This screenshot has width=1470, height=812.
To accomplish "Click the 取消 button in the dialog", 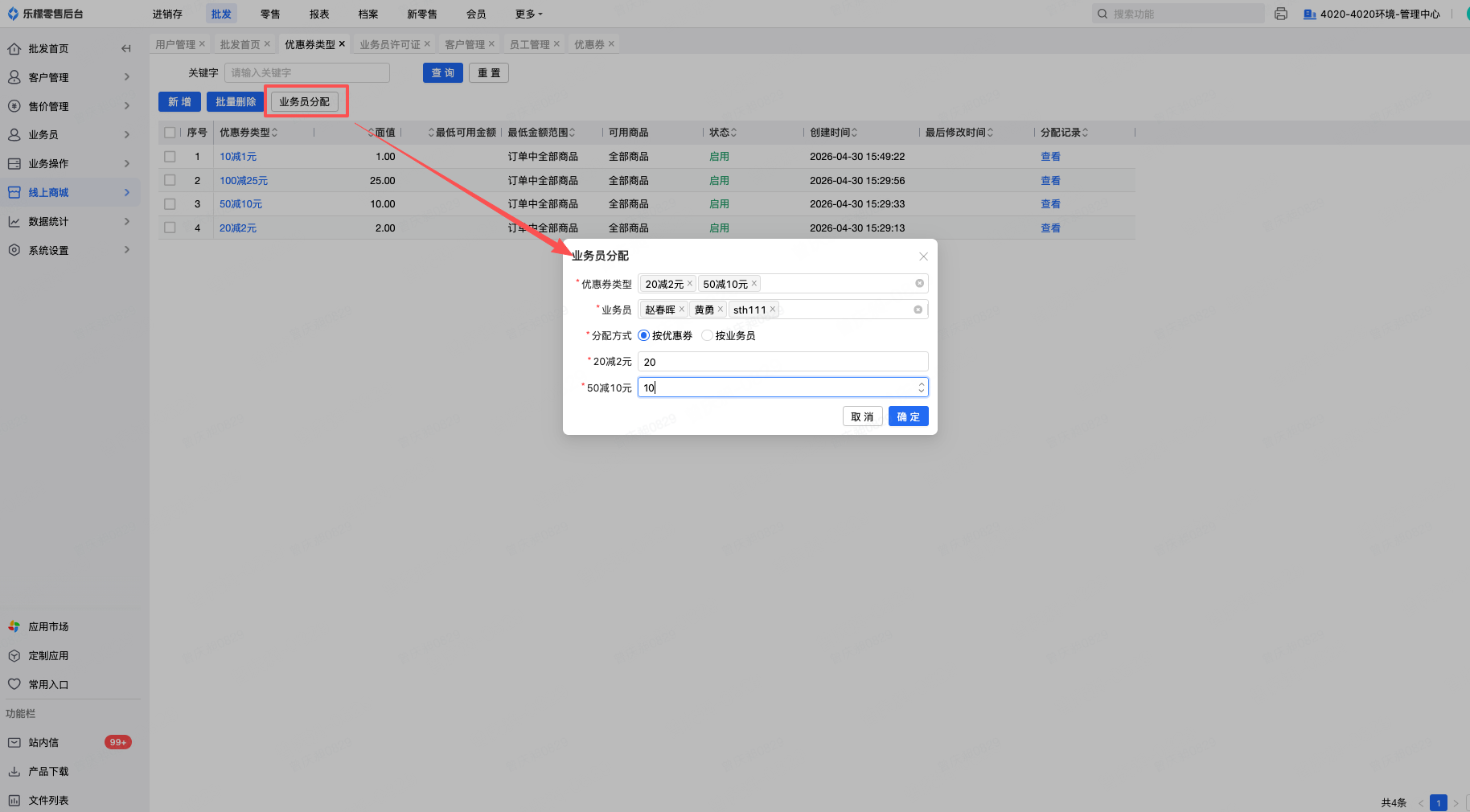I will [863, 416].
